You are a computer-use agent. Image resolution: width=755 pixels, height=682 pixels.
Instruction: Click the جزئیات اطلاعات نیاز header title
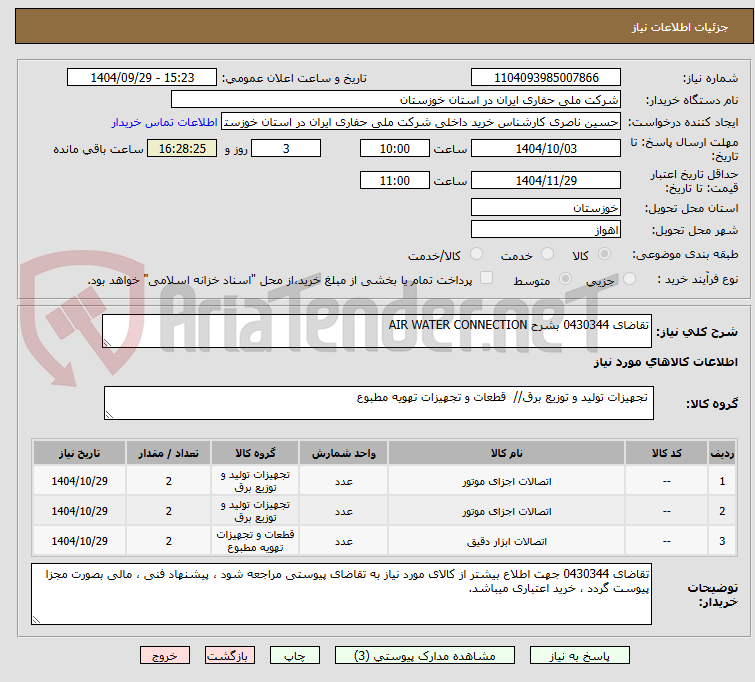click(x=679, y=27)
